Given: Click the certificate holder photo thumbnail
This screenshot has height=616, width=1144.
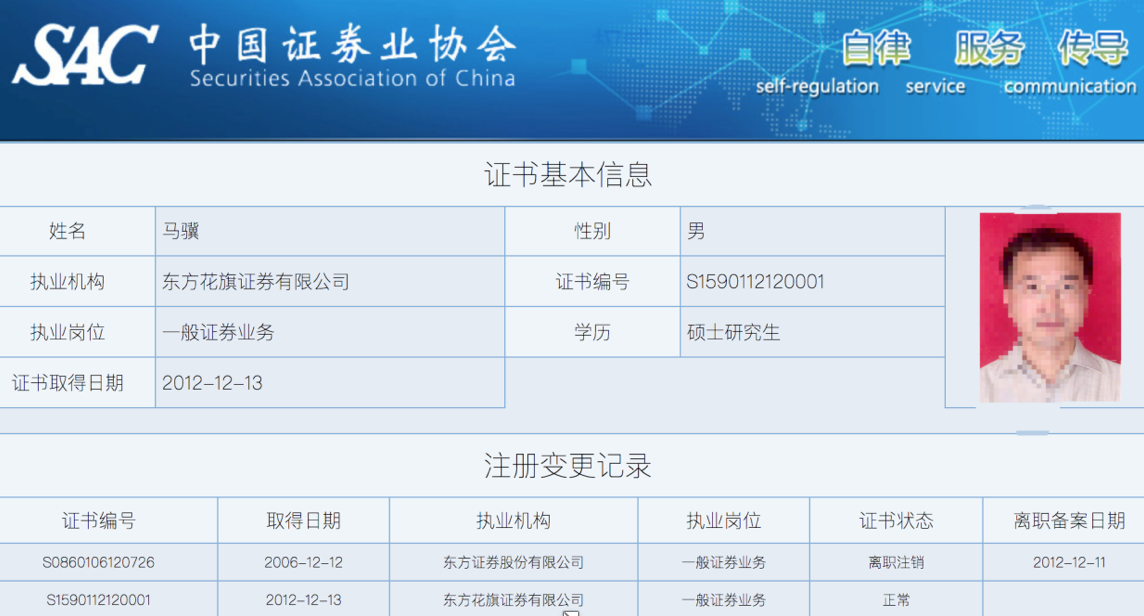Looking at the screenshot, I should pyautogui.click(x=1050, y=307).
